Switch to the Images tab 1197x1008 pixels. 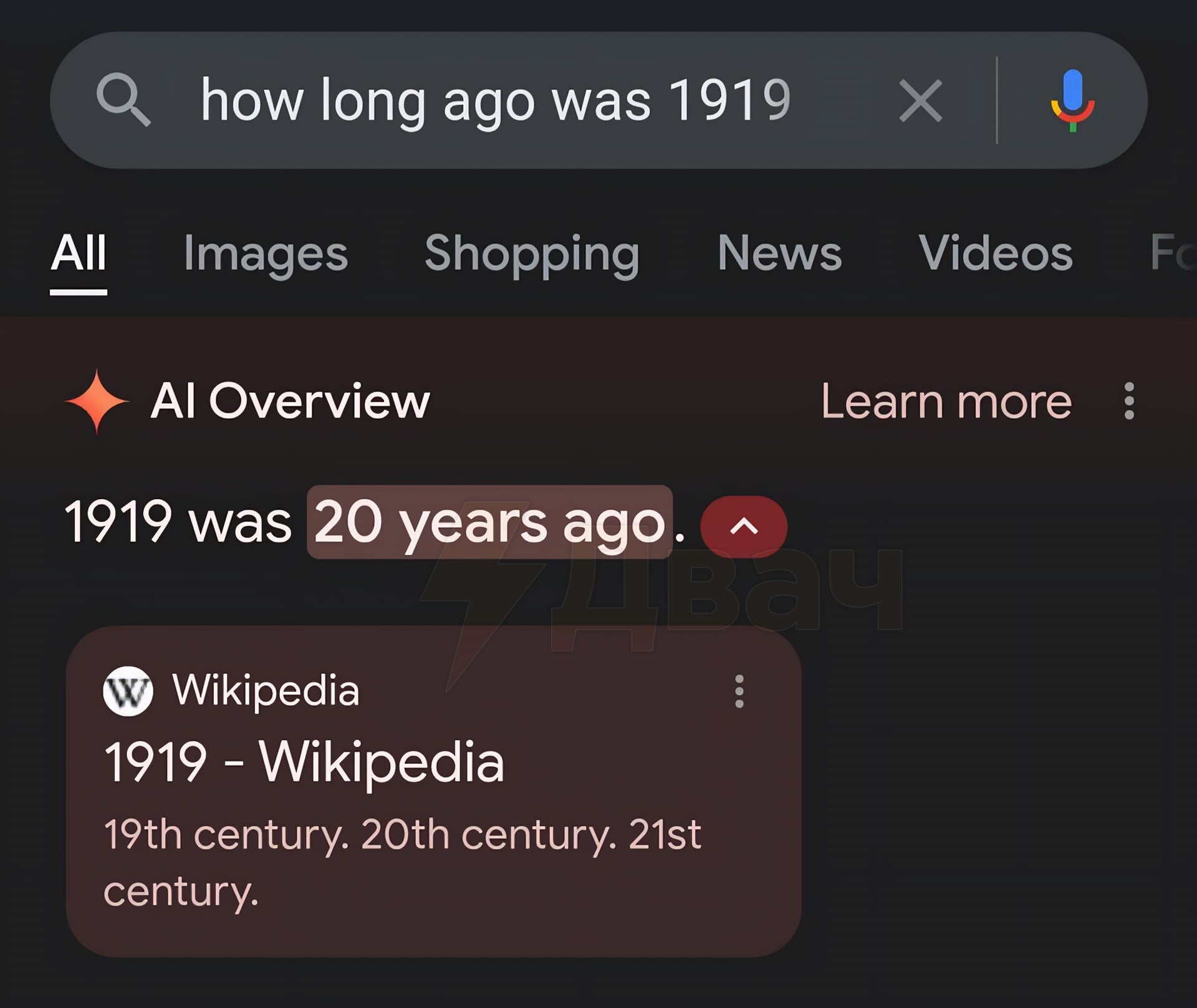266,253
